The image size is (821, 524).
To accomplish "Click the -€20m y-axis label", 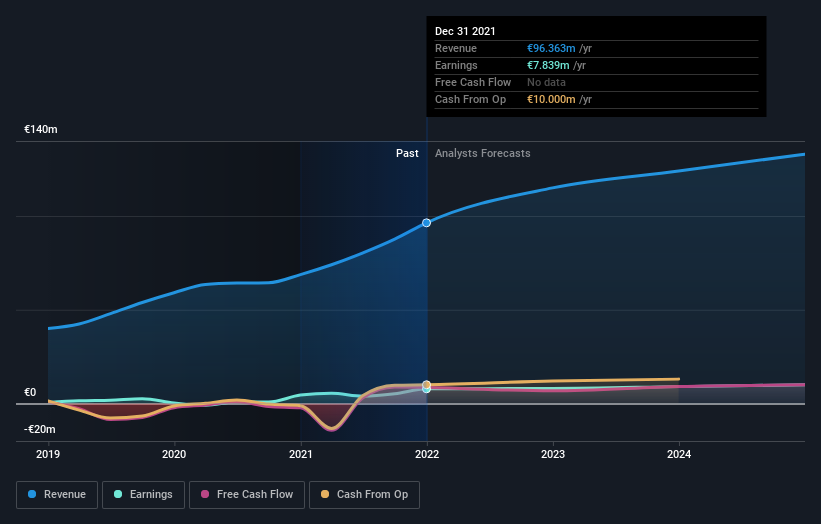I will pyautogui.click(x=40, y=429).
